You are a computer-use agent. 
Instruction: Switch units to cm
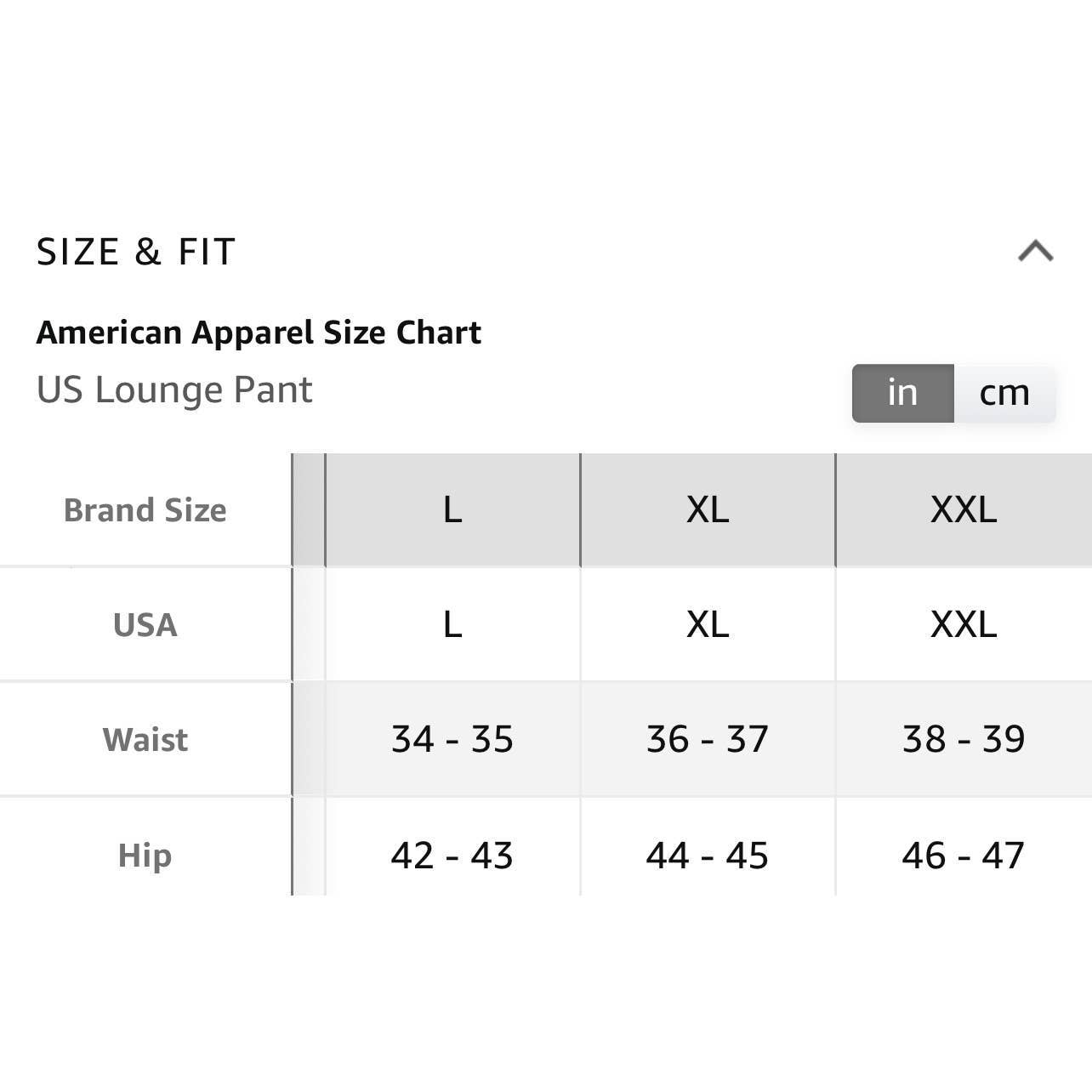[1004, 393]
